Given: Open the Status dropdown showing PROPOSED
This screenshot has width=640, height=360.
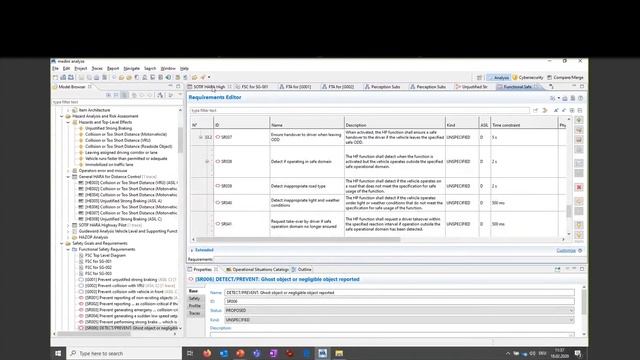Looking at the screenshot, I should (x=399, y=311).
